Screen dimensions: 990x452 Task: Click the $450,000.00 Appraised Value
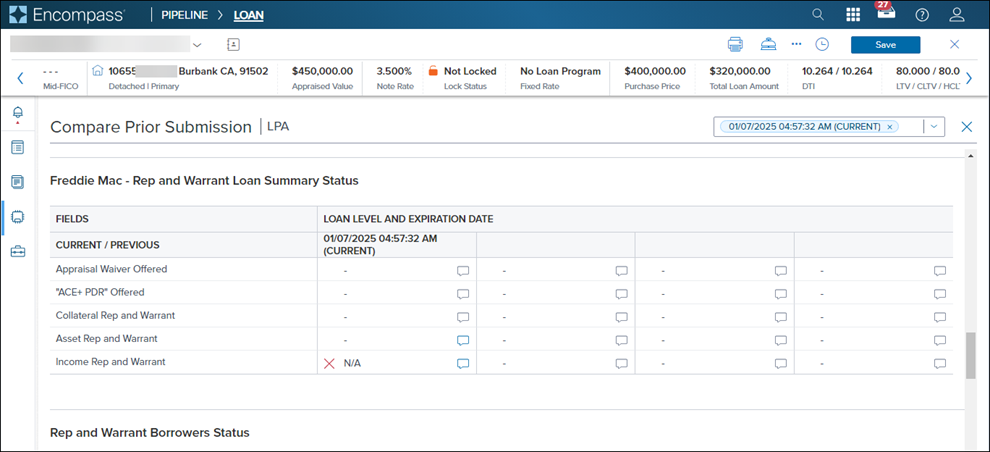322,71
